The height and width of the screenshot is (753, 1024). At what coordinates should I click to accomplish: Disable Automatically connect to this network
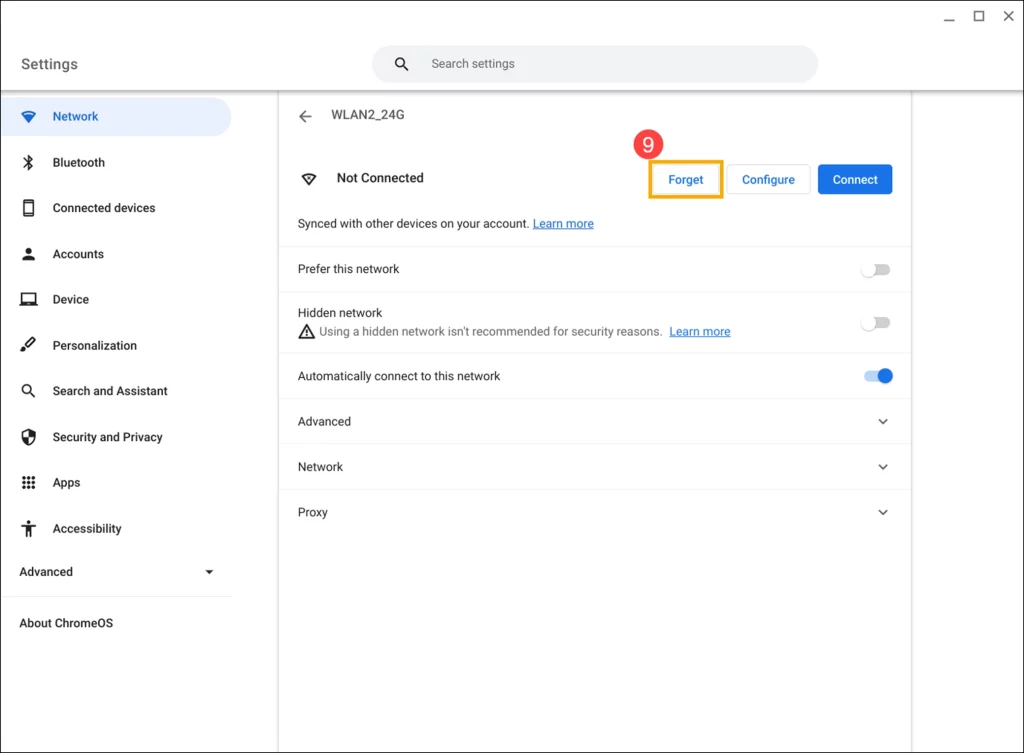tap(877, 375)
